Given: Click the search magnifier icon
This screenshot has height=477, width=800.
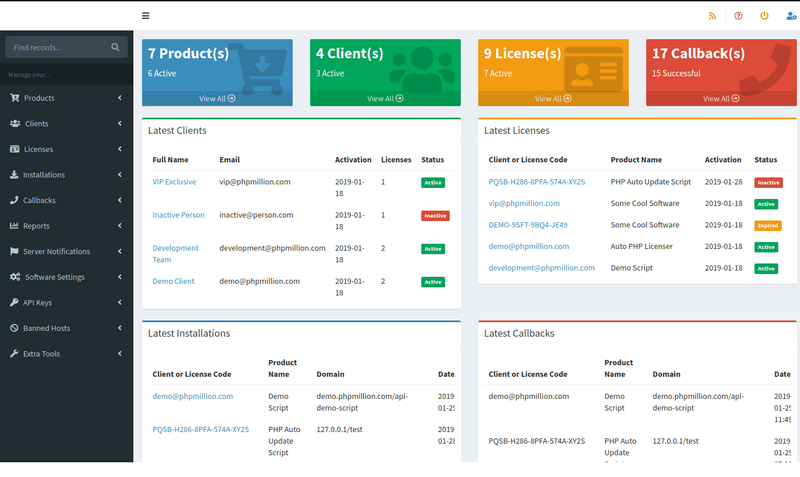Looking at the screenshot, I should (x=115, y=47).
